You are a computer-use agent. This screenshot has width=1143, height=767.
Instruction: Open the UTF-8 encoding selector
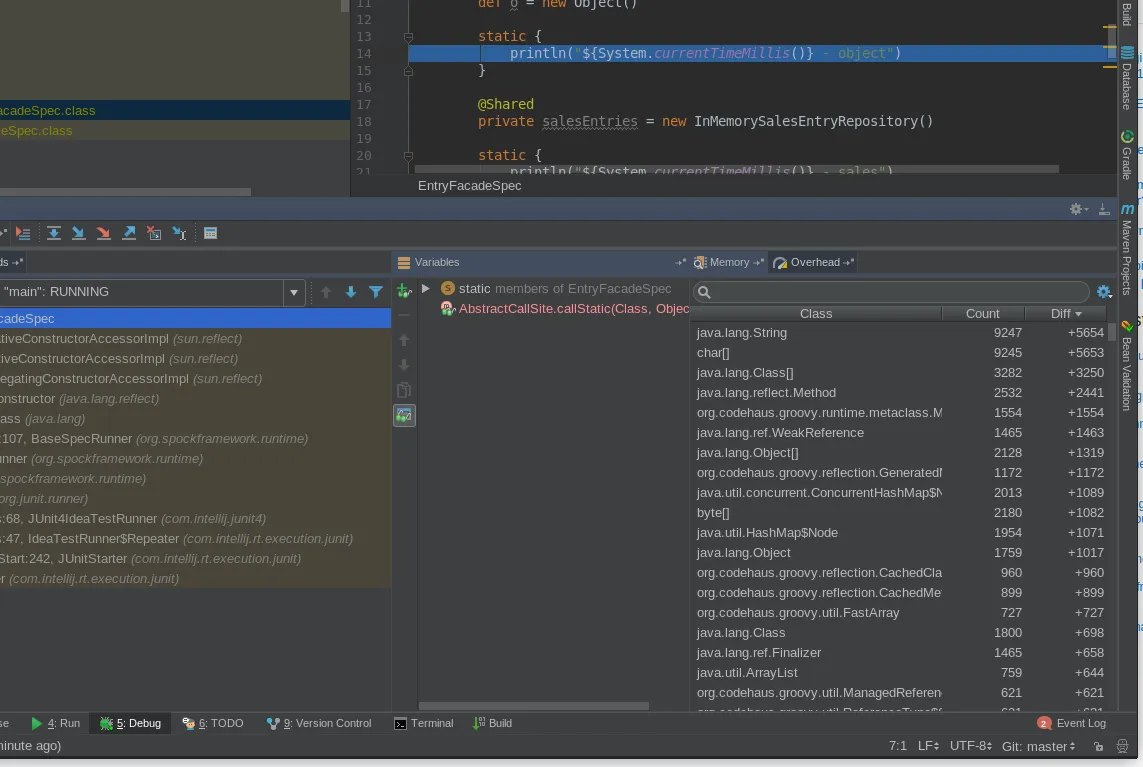click(x=970, y=746)
